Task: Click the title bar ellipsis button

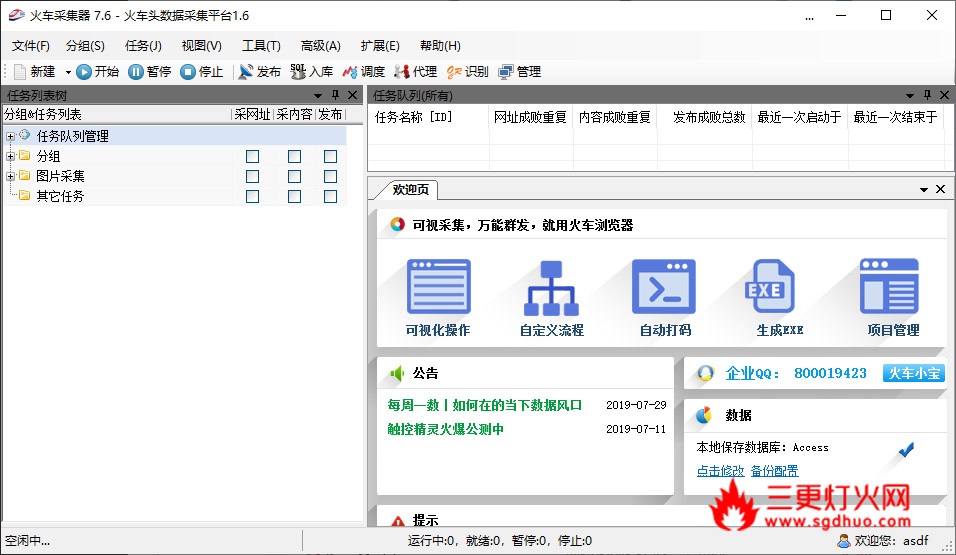Action: click(809, 16)
